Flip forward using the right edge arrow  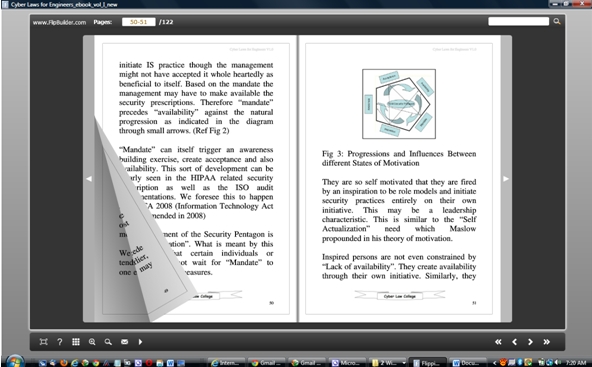tap(506, 179)
